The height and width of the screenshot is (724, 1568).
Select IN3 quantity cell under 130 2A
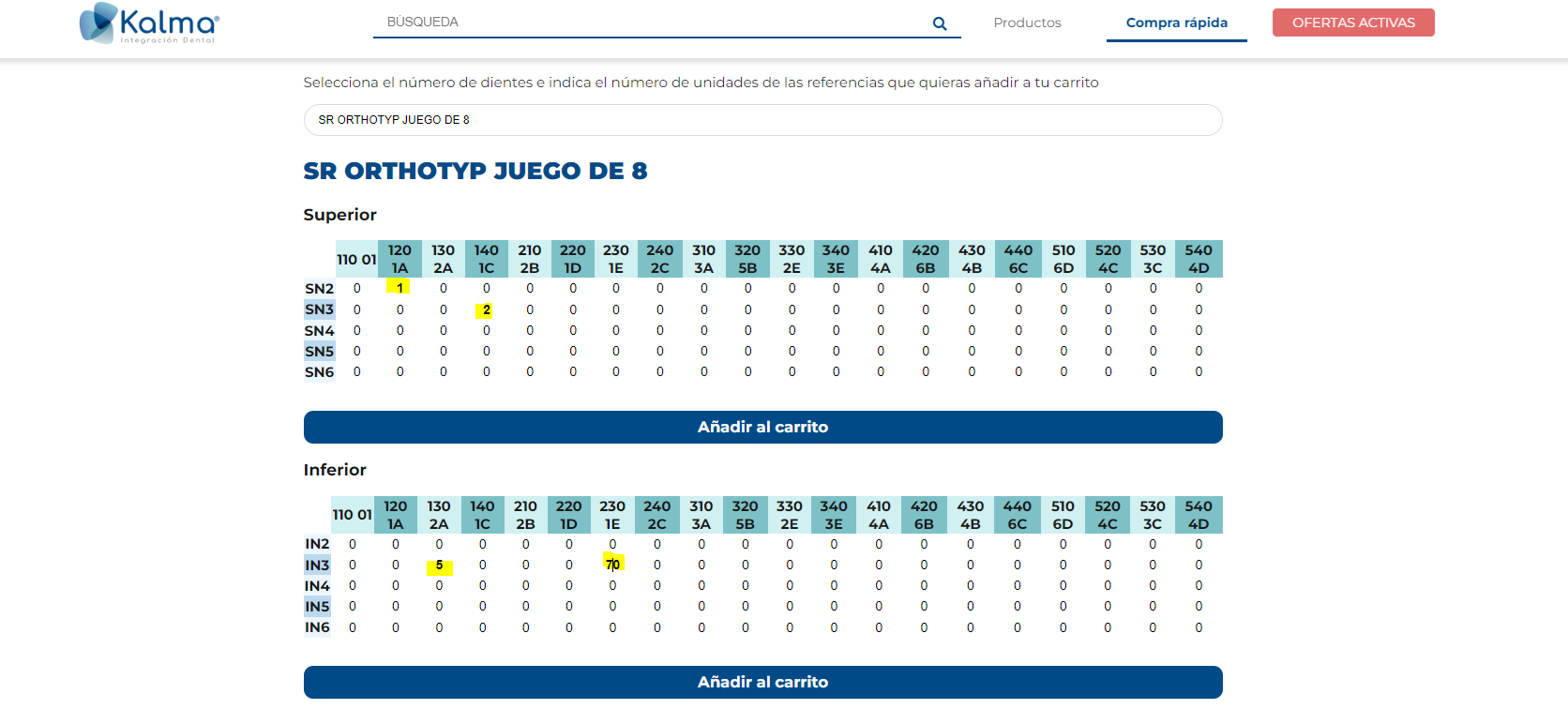click(x=439, y=566)
